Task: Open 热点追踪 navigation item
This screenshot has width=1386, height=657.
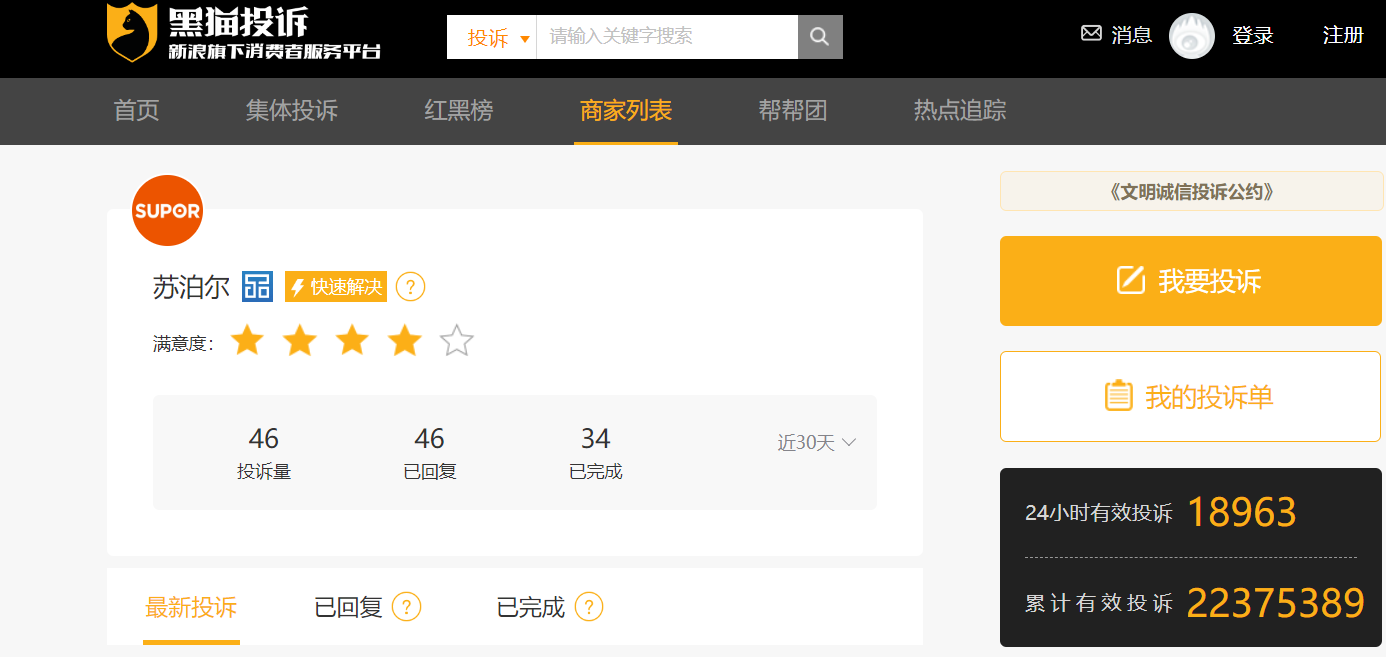Action: point(960,111)
